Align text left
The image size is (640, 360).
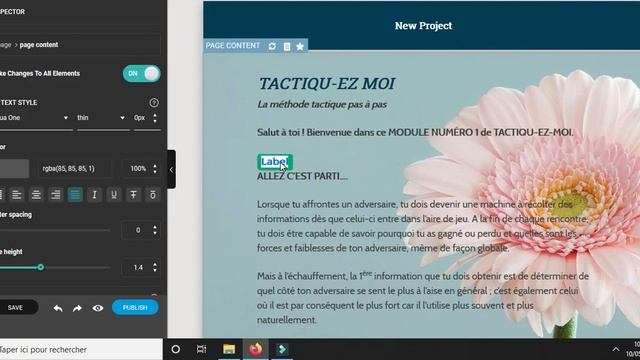[x=17, y=195]
